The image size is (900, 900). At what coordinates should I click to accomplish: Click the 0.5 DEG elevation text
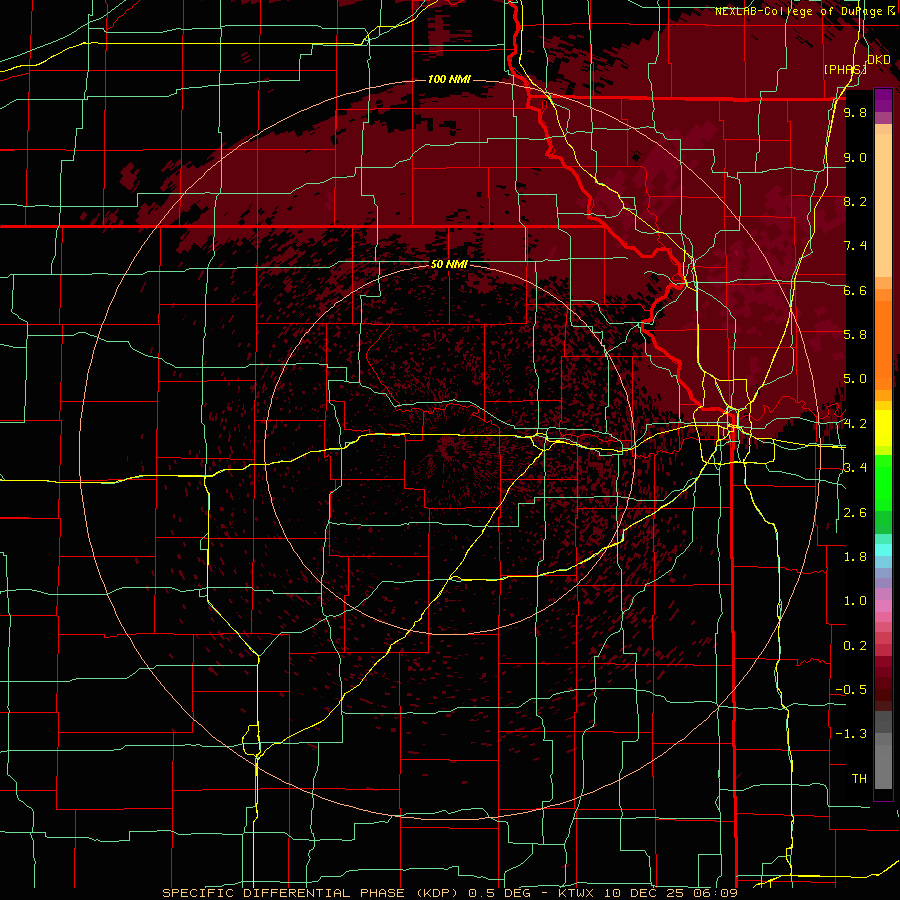(499, 893)
